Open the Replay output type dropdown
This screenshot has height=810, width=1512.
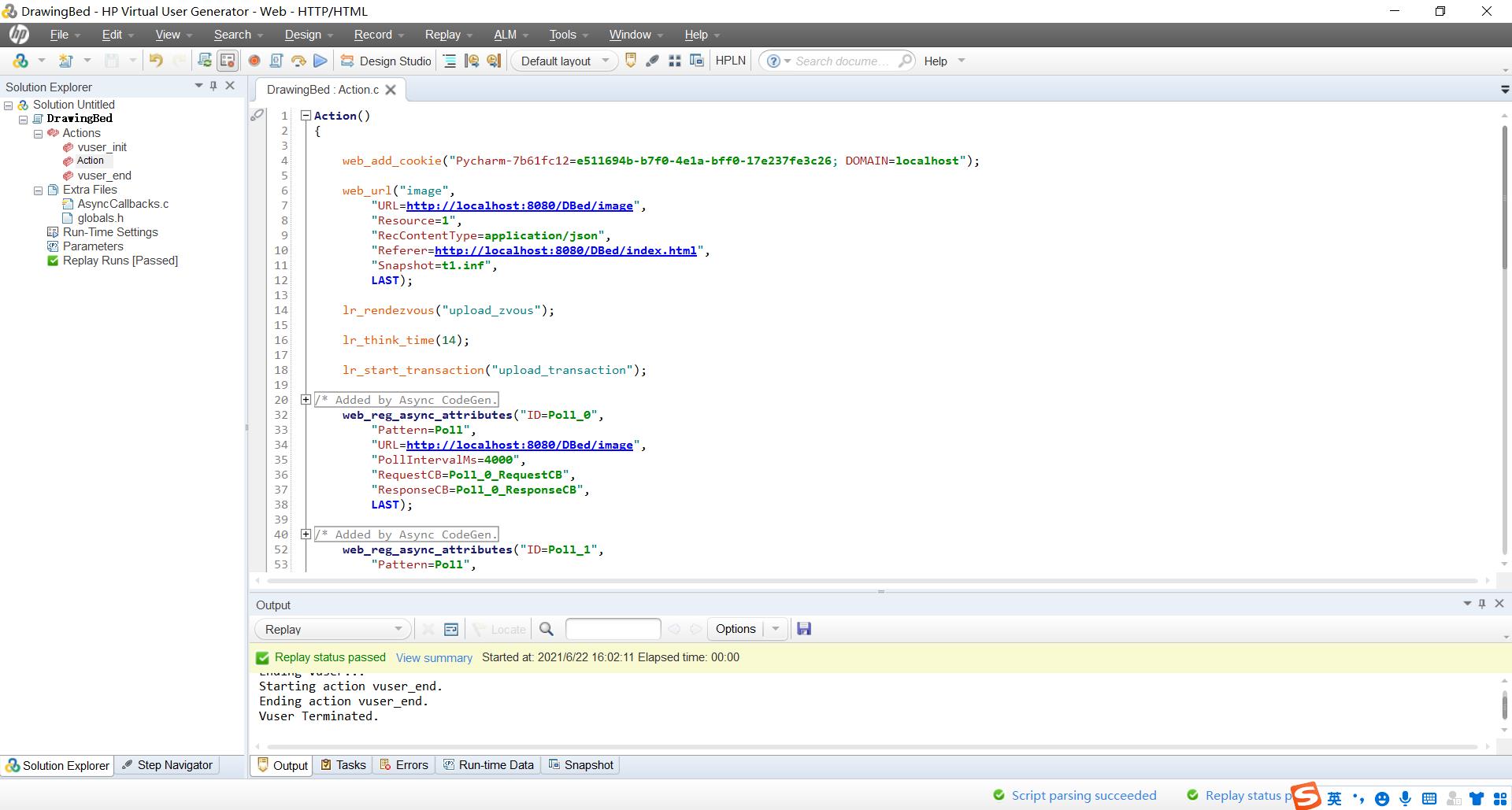(x=332, y=629)
